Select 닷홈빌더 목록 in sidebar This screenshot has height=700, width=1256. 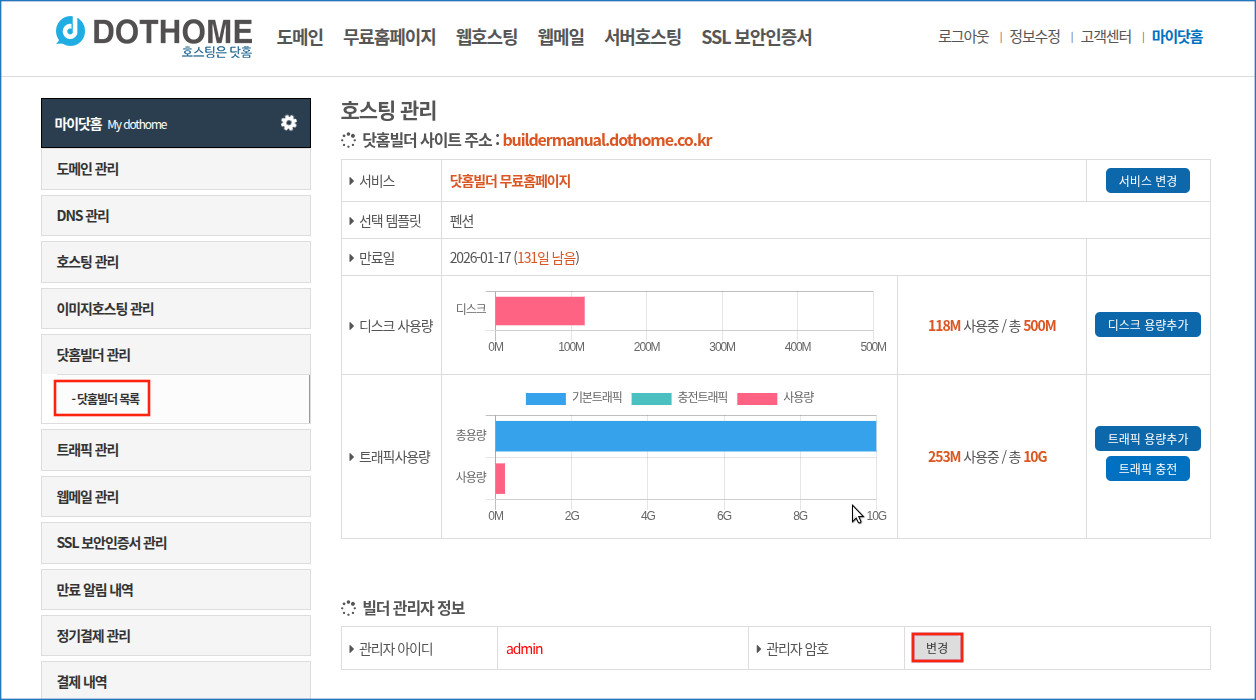[x=106, y=398]
